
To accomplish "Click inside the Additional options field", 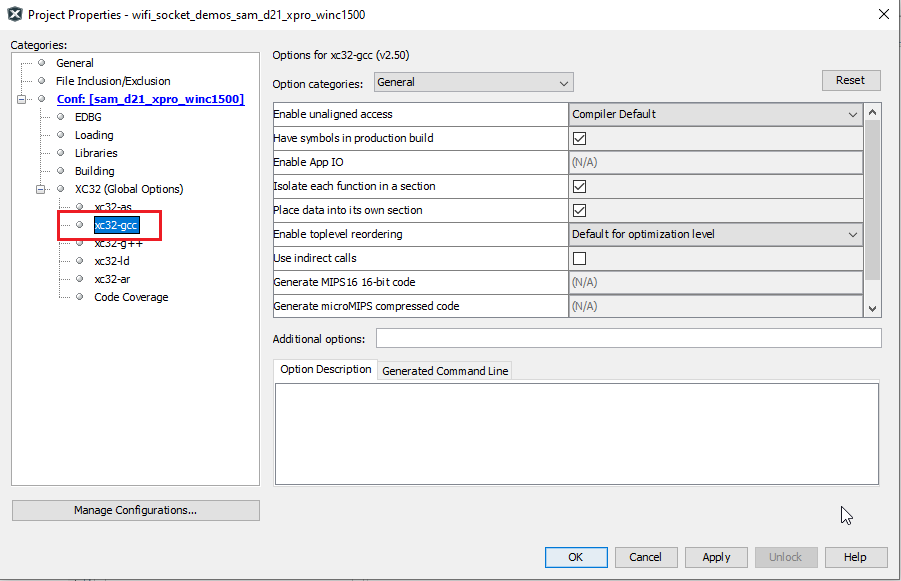I will [628, 338].
